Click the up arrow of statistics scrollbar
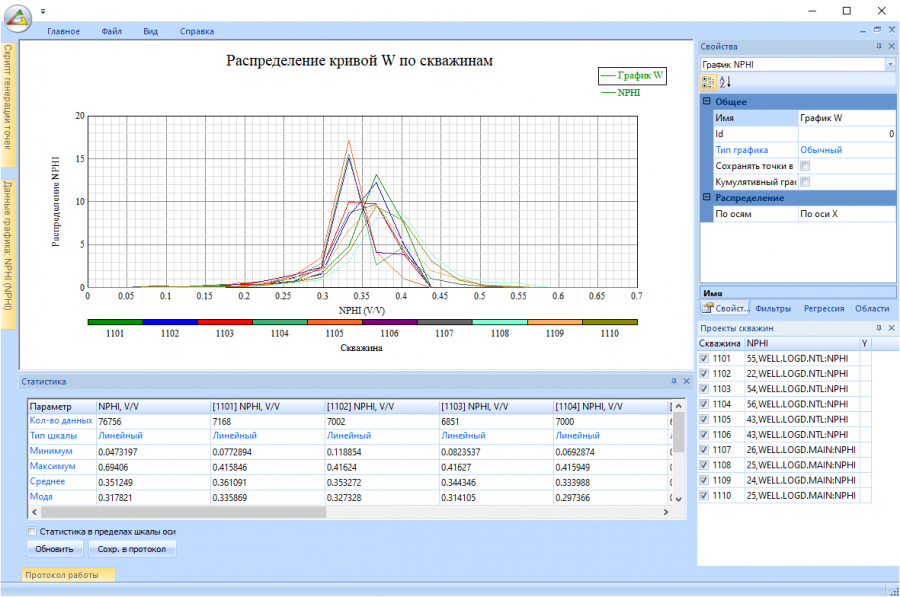This screenshot has height=597, width=900. (x=678, y=406)
